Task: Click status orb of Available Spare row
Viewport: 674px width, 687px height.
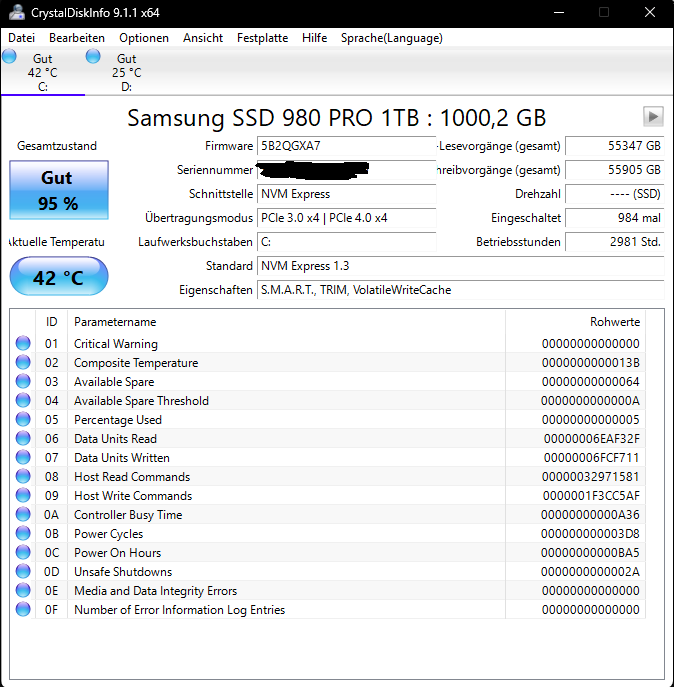Action: coord(23,382)
